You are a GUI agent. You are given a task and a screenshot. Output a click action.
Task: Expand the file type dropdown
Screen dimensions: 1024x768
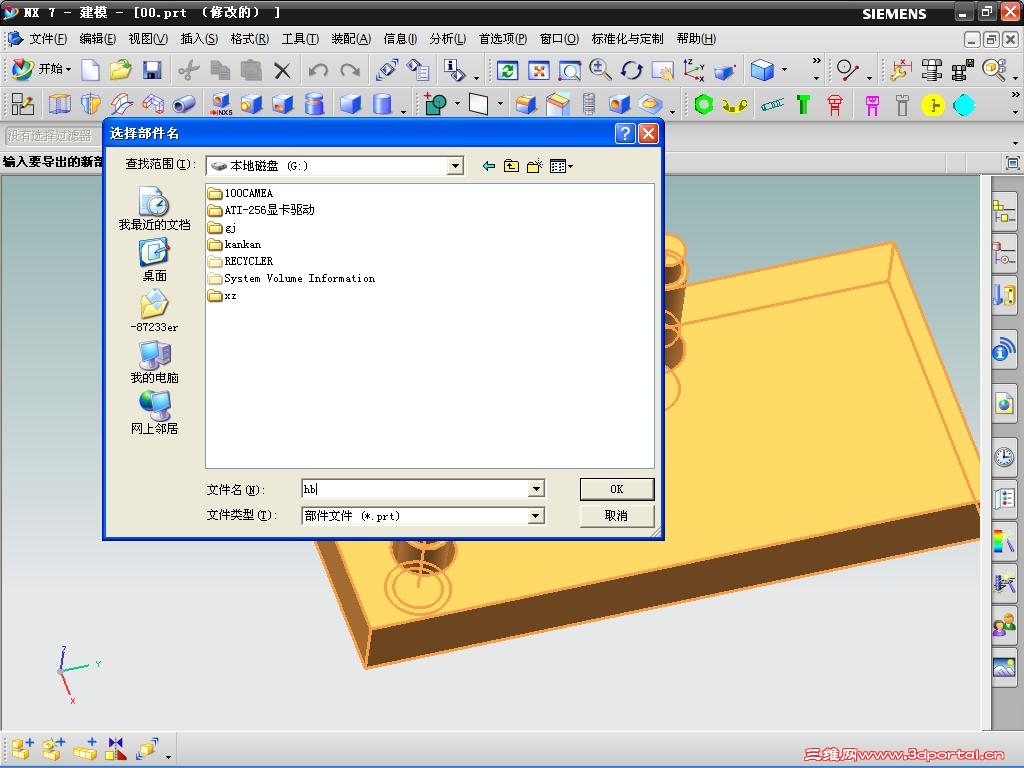click(x=536, y=516)
